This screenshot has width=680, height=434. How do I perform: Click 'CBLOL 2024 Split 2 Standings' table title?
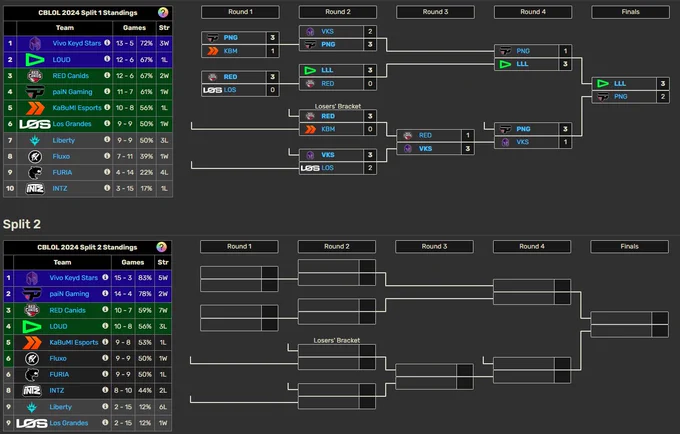click(x=87, y=247)
